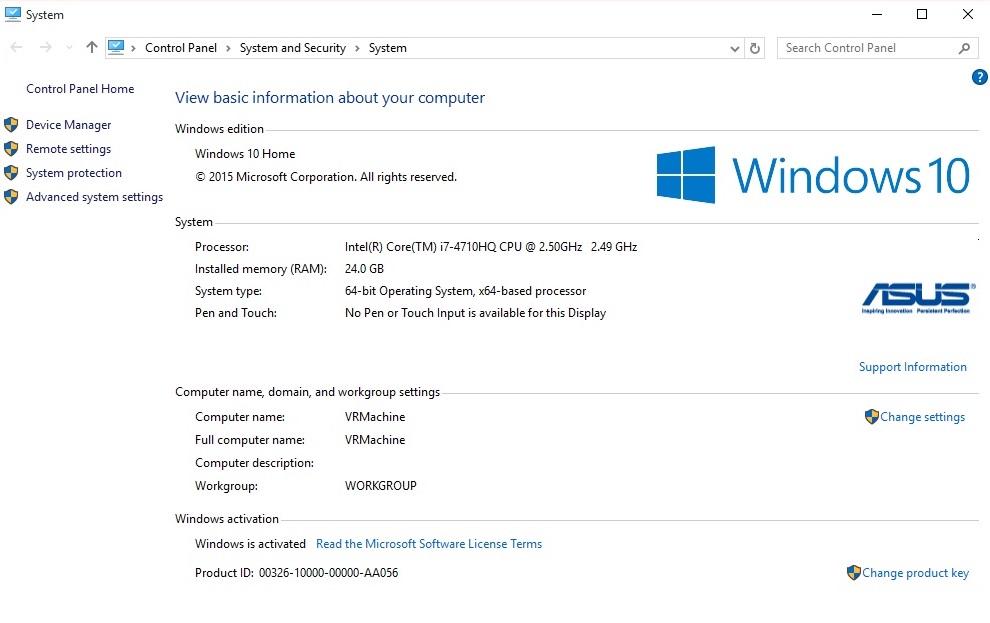990x623 pixels.
Task: Select the 2015 Microsoft Corporation copyright text
Action: pyautogui.click(x=326, y=177)
